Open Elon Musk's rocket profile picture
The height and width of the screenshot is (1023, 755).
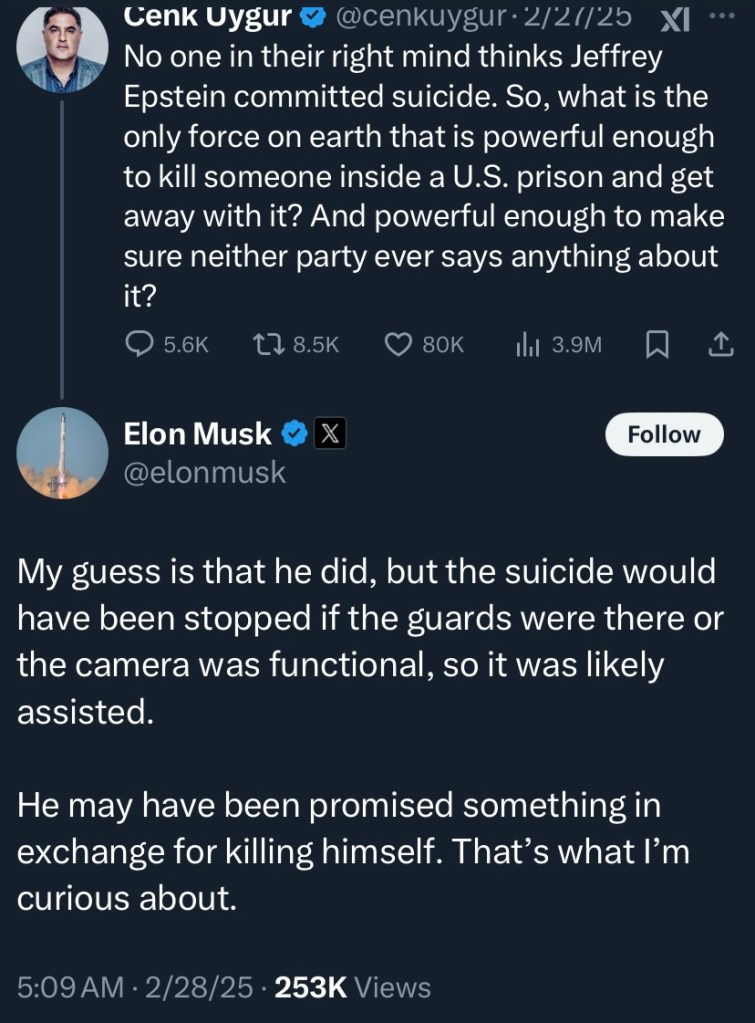[62, 453]
